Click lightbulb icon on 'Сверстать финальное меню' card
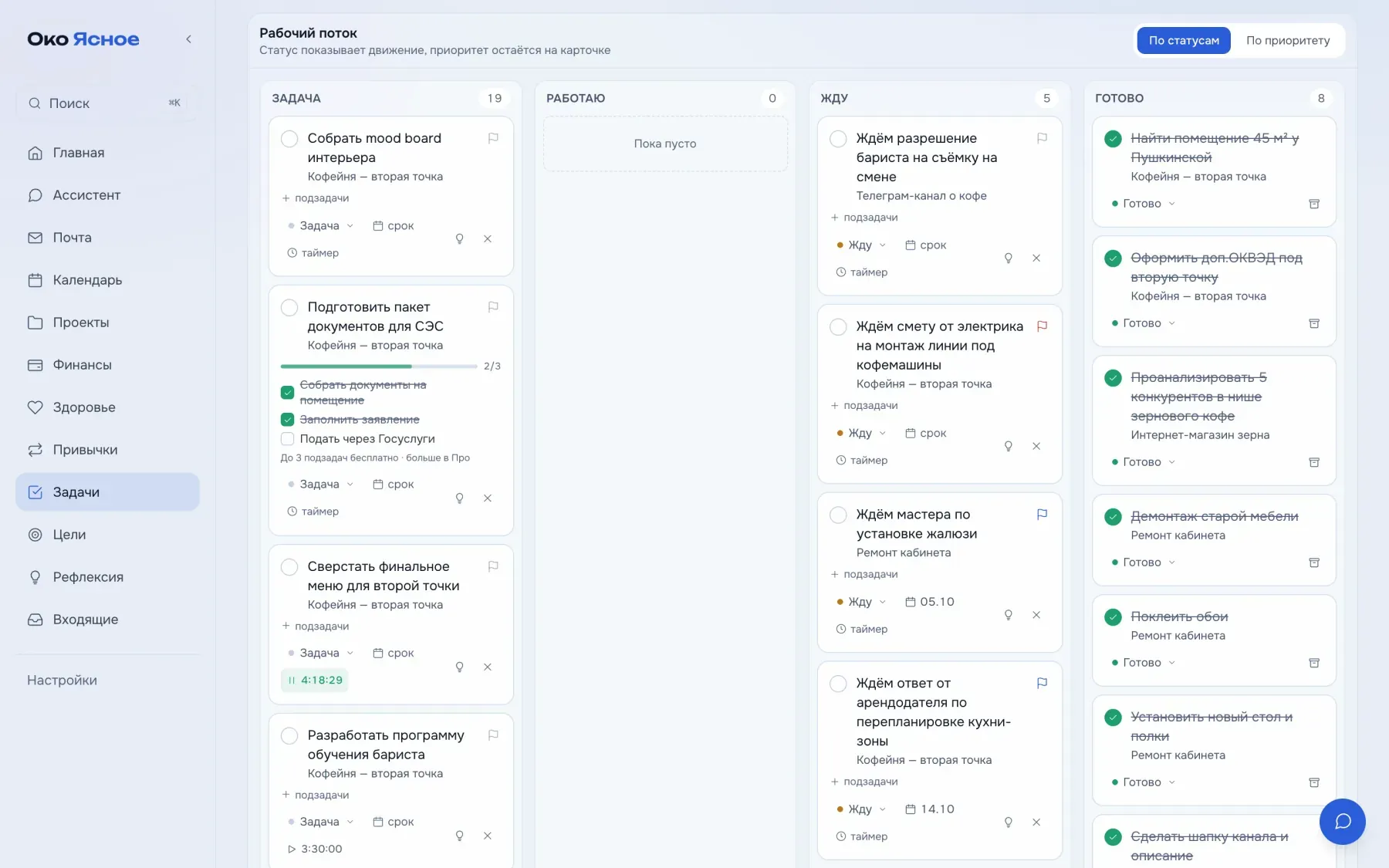The image size is (1389, 868). click(459, 667)
